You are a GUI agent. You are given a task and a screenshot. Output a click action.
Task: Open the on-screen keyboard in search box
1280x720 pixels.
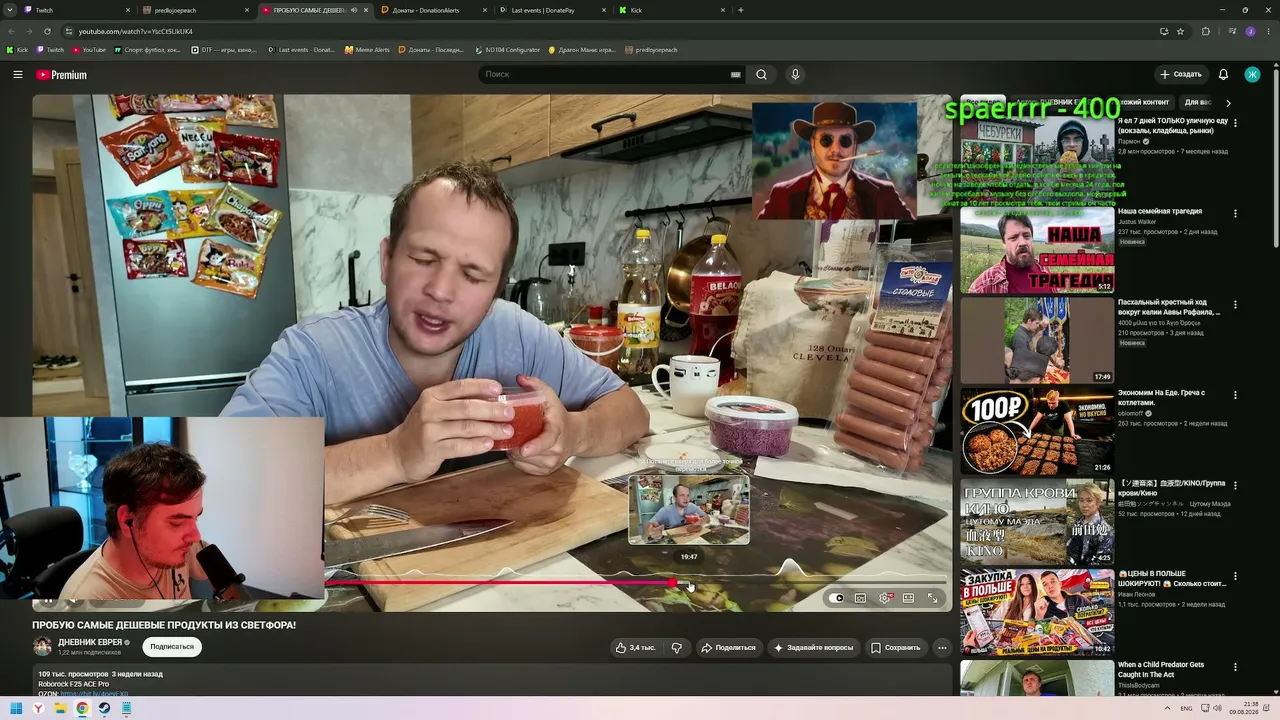coord(735,75)
